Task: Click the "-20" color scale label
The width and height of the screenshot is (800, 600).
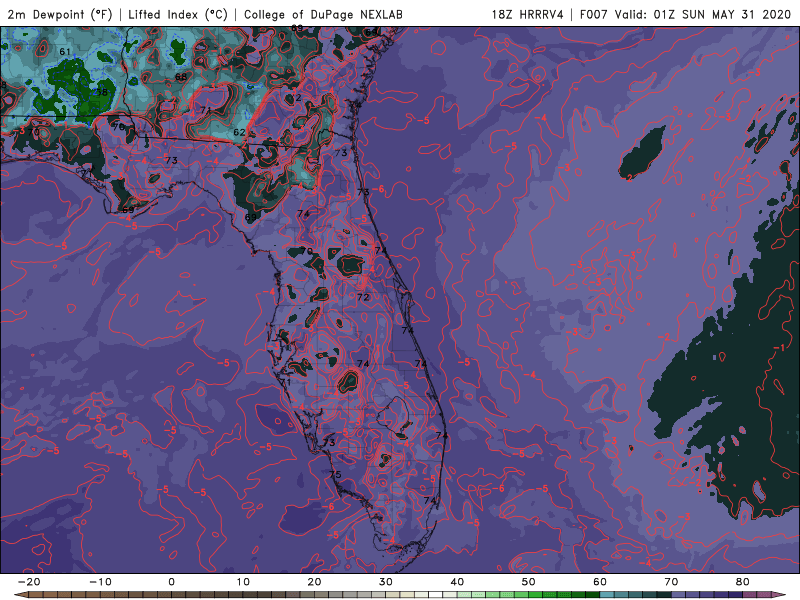Action: [x=29, y=582]
